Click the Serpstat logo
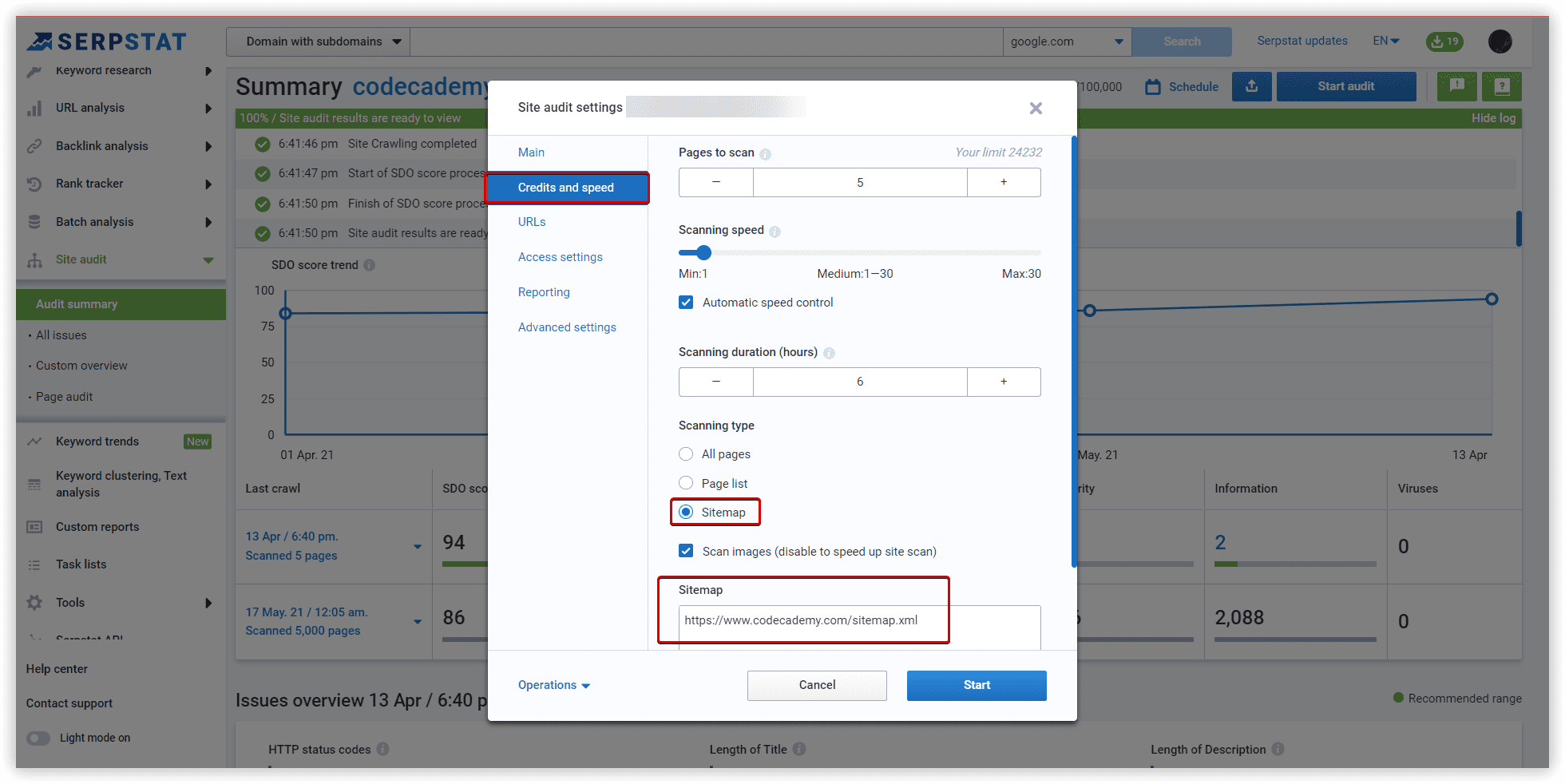This screenshot has width=1565, height=784. (x=106, y=42)
